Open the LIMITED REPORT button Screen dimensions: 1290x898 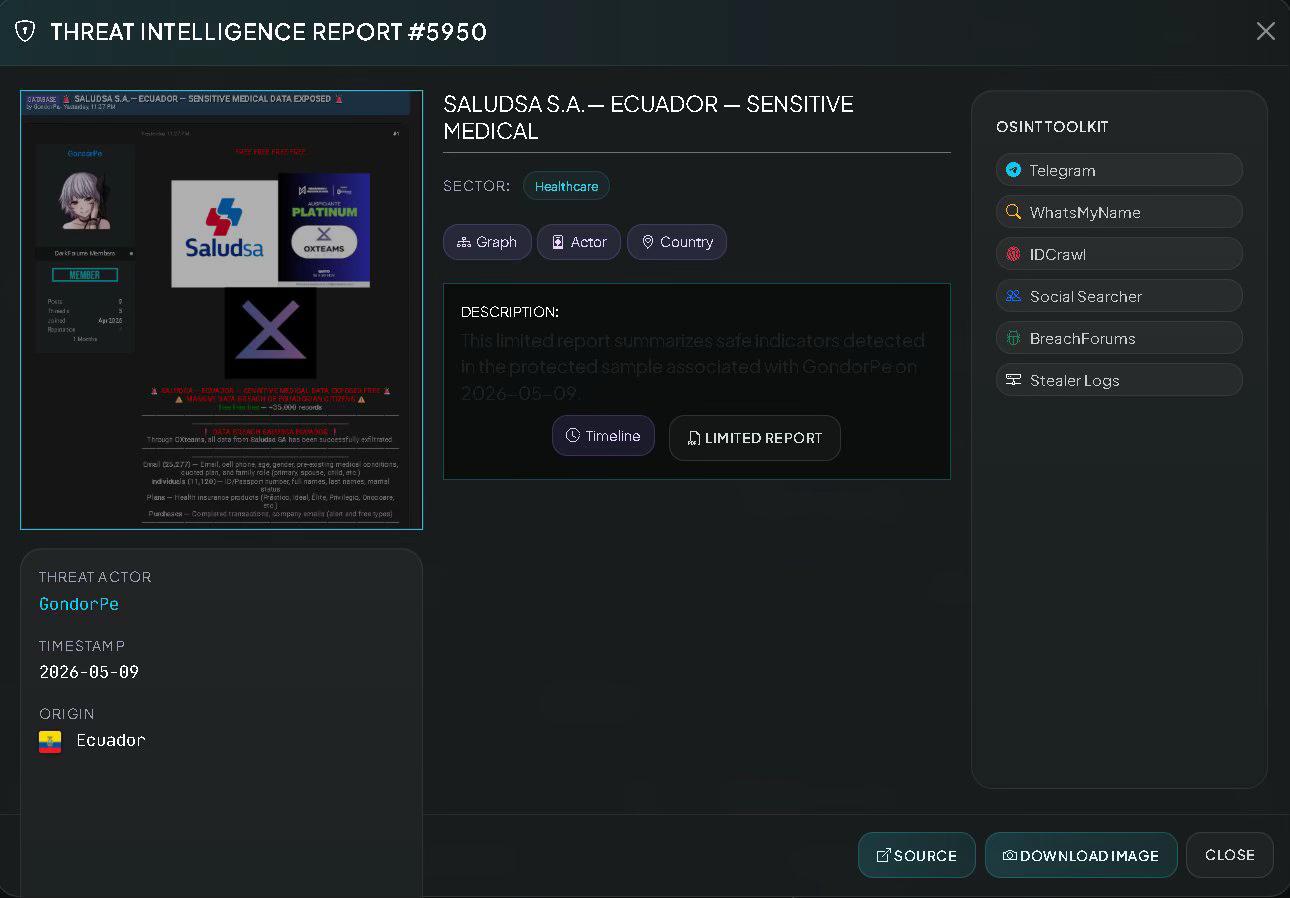(755, 438)
